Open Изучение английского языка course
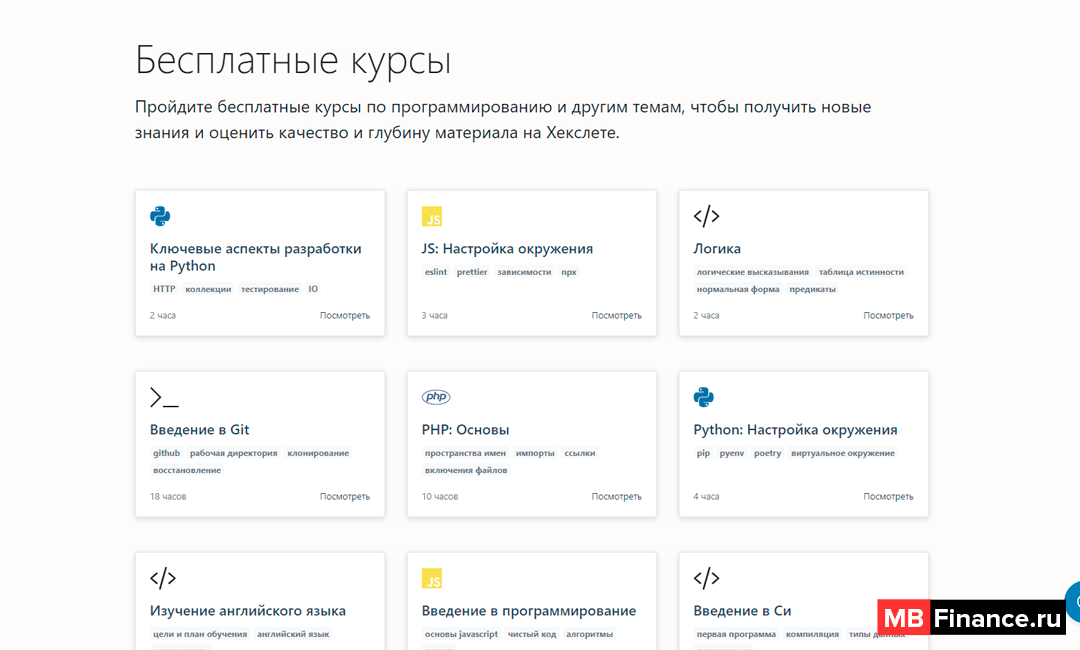1080x650 pixels. [x=248, y=611]
